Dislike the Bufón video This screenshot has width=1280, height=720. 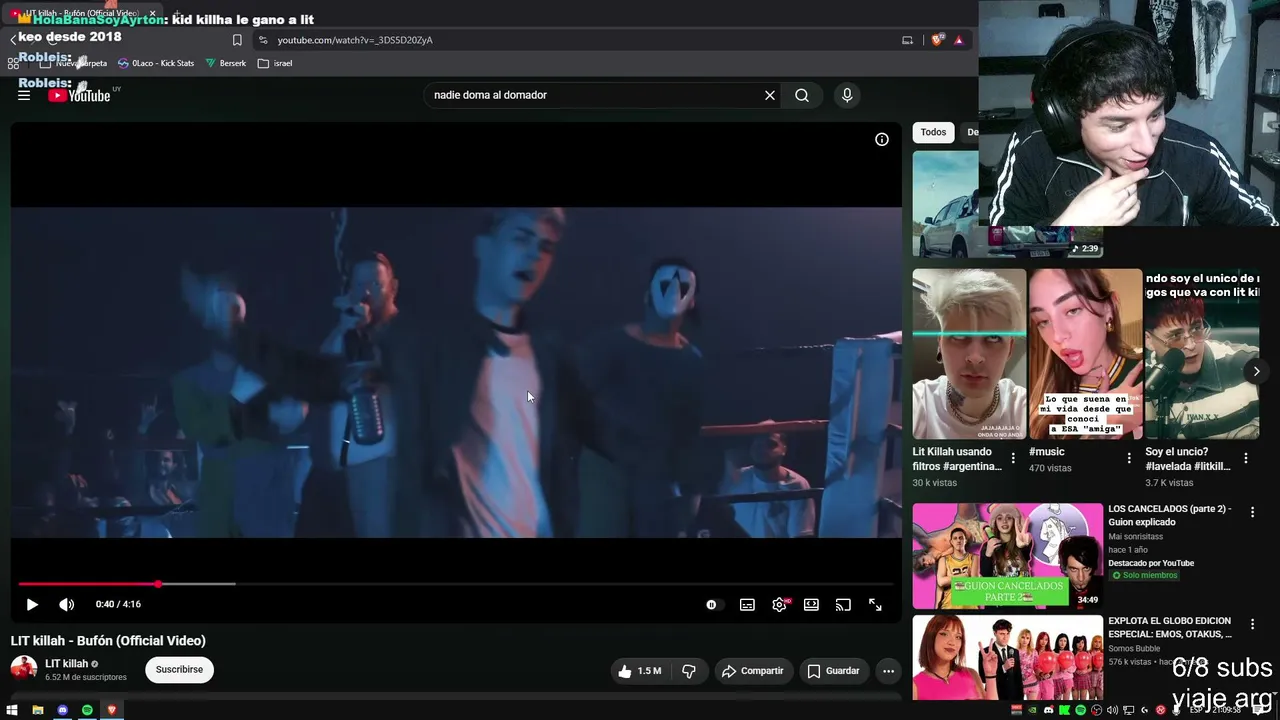[688, 671]
